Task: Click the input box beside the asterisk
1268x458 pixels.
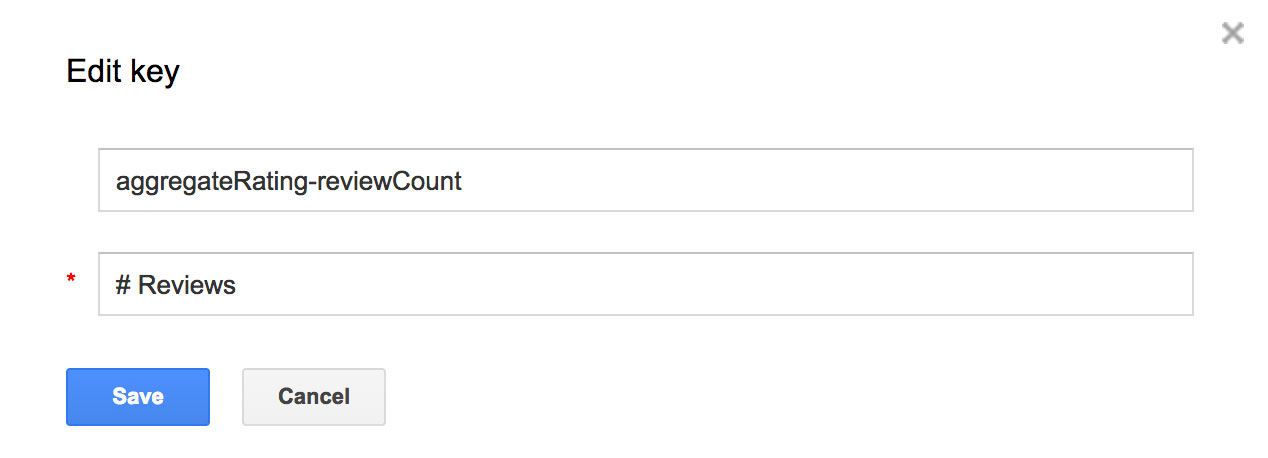Action: (x=645, y=285)
